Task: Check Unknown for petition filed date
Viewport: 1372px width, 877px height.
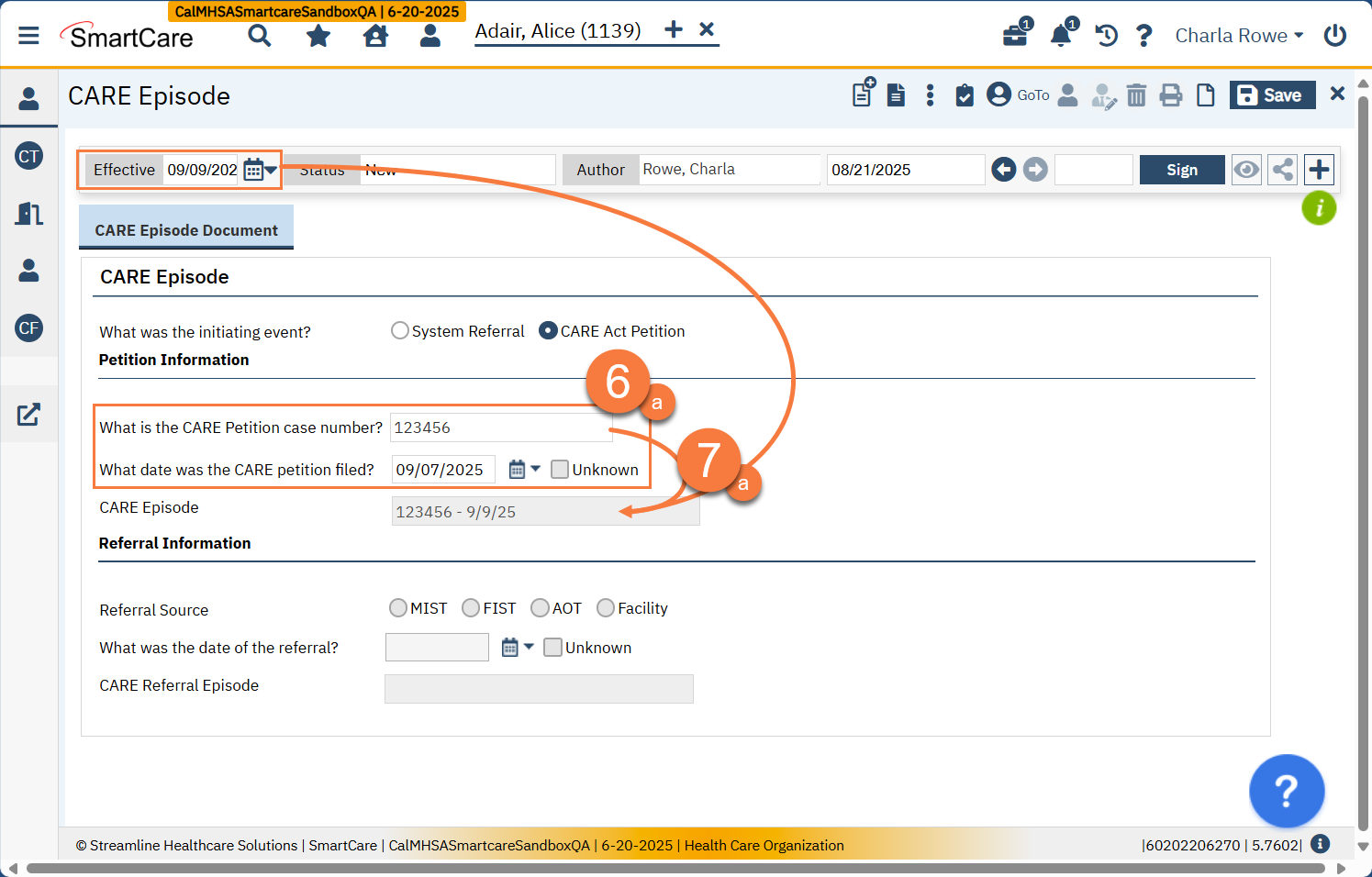Action: [x=560, y=470]
